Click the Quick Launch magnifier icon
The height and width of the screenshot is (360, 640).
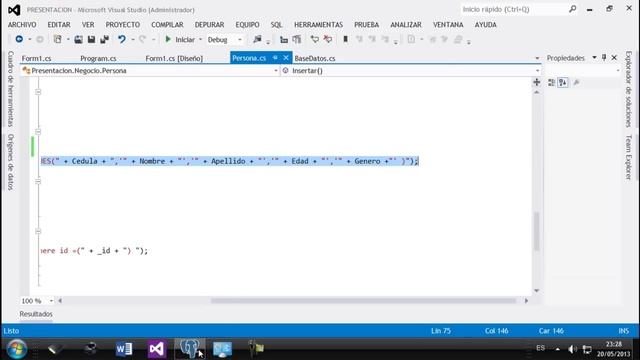(x=573, y=9)
